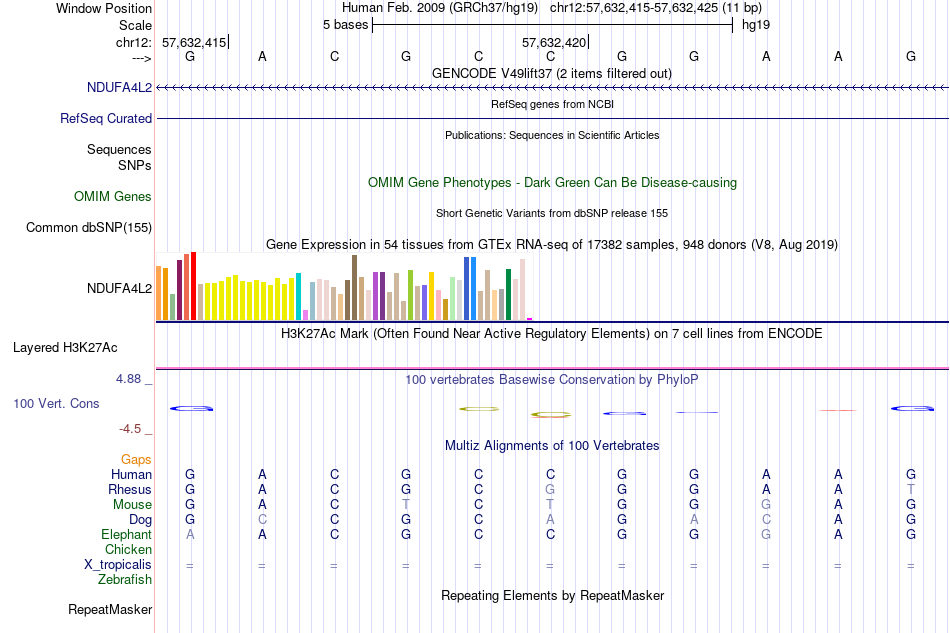Click the NDUFA4L2 GENCODE track label

119,88
